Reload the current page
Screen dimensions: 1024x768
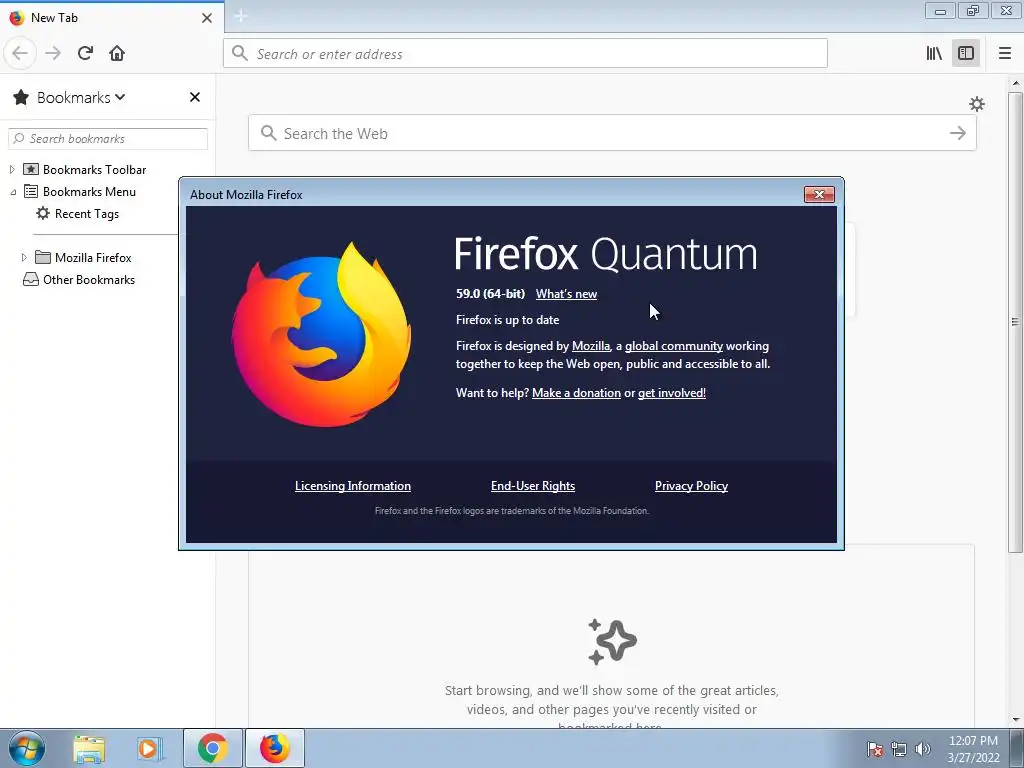tap(85, 54)
